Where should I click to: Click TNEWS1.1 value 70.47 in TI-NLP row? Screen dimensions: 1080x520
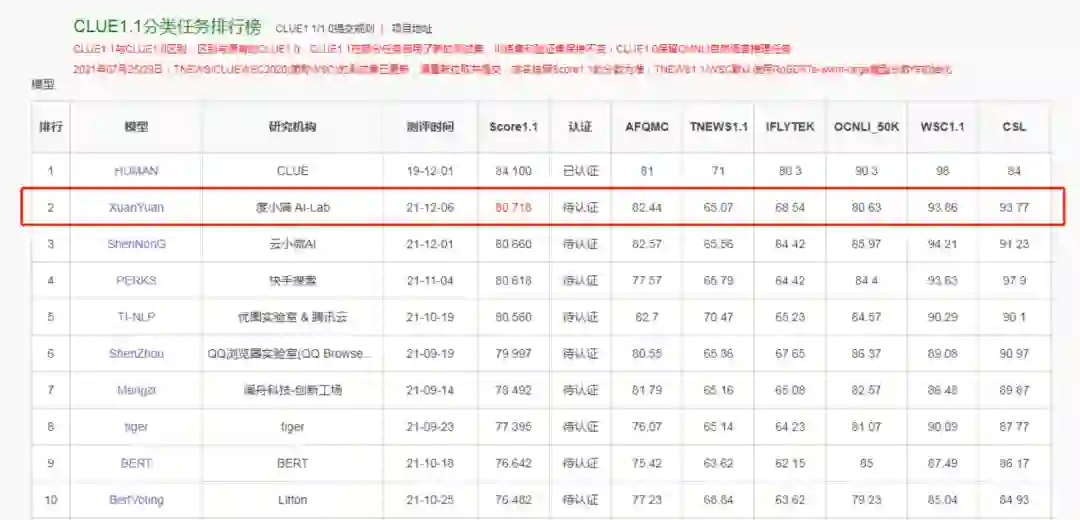pyautogui.click(x=718, y=317)
